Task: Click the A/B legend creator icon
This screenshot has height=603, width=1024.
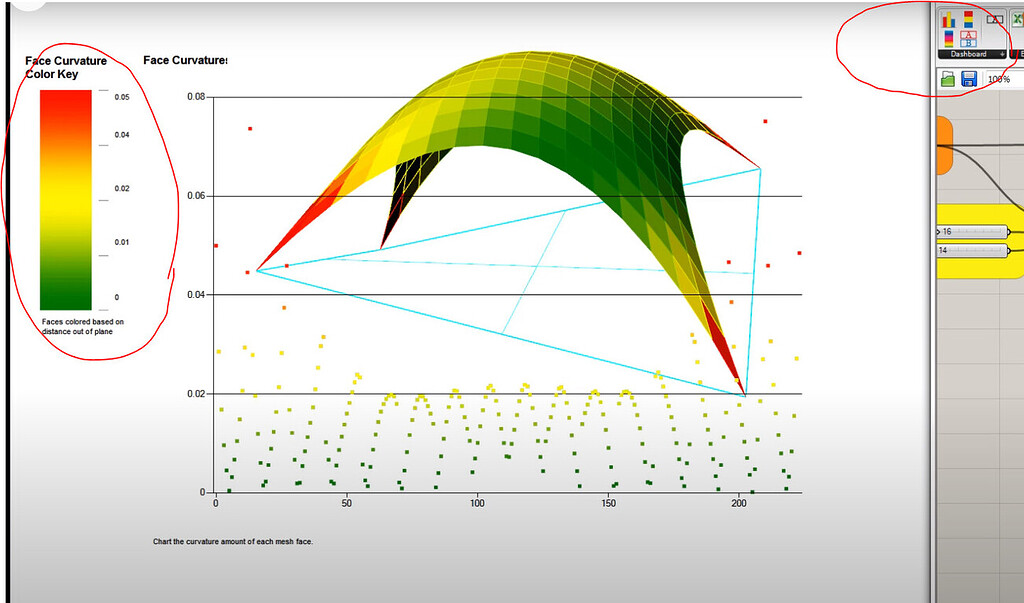Action: [x=968, y=37]
